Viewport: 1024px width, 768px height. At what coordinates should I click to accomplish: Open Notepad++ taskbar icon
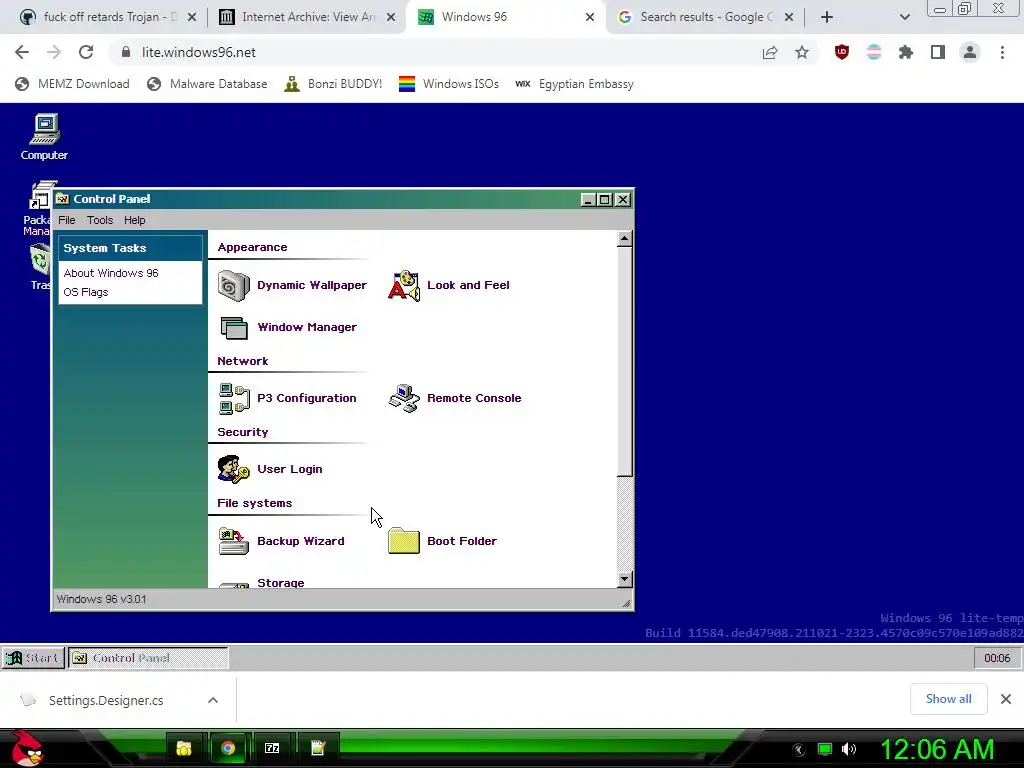click(x=317, y=748)
